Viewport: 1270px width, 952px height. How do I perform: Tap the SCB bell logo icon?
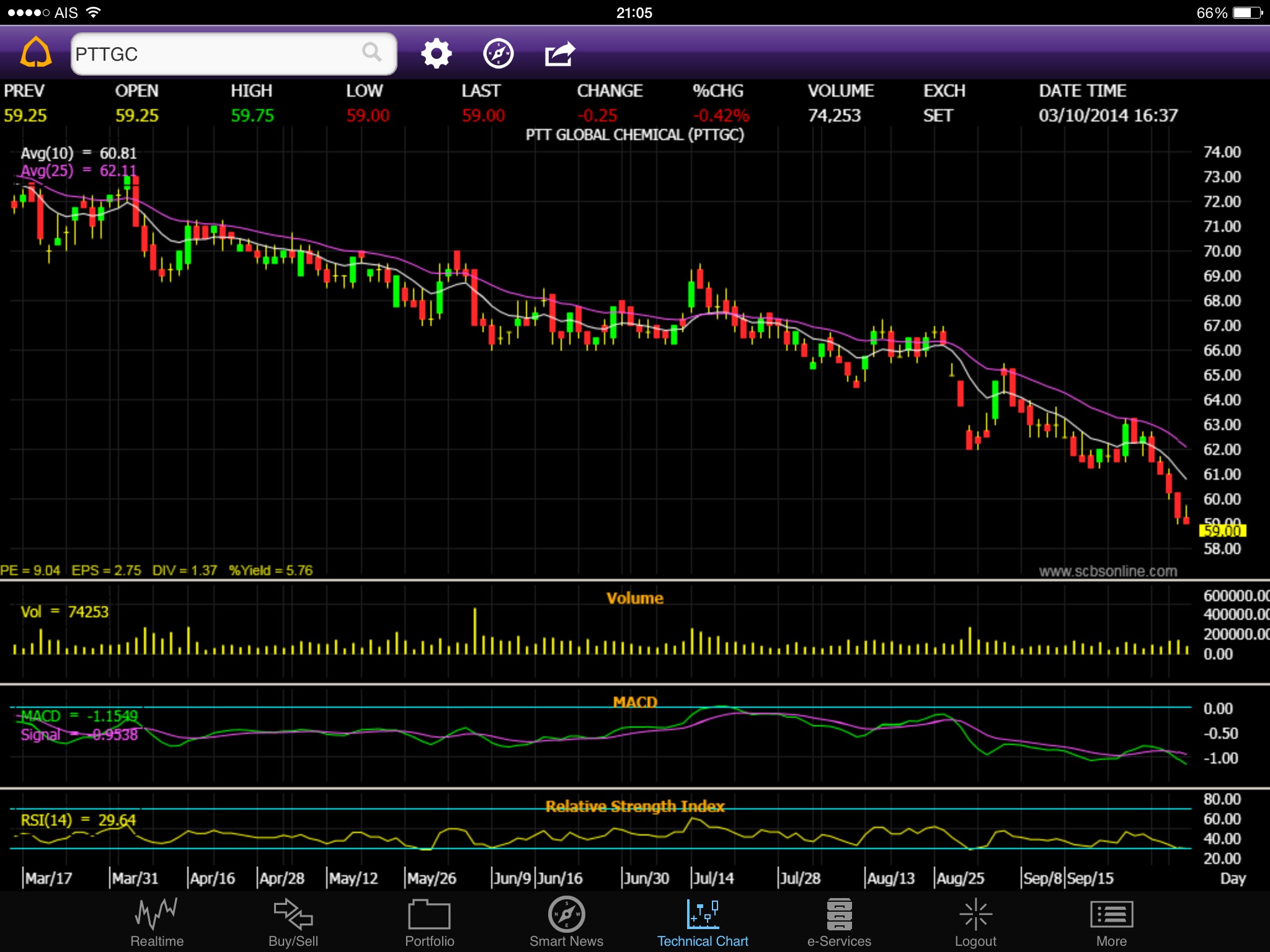(x=36, y=53)
